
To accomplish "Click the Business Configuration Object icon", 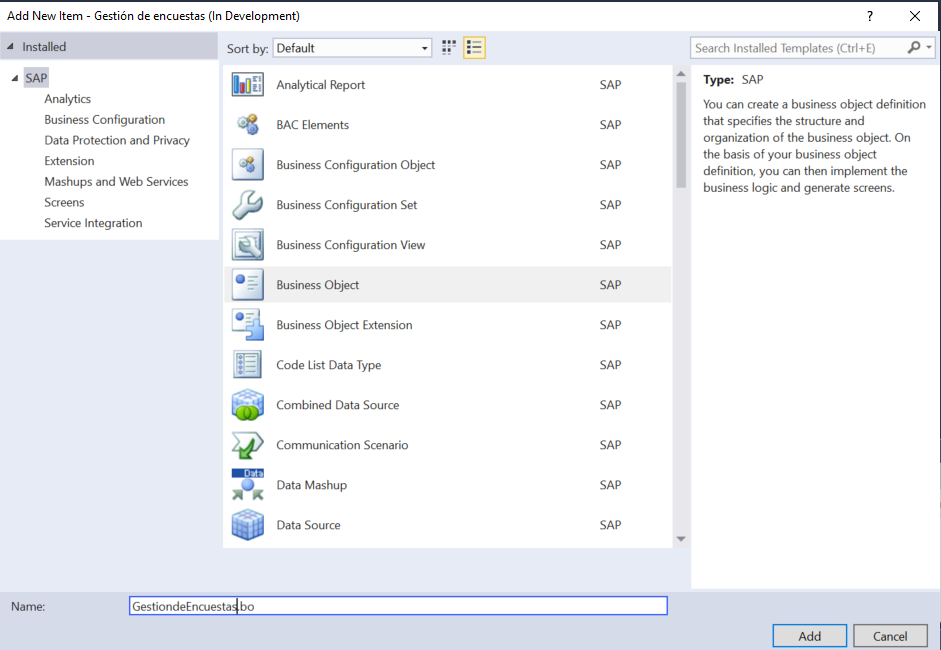I will pos(247,164).
